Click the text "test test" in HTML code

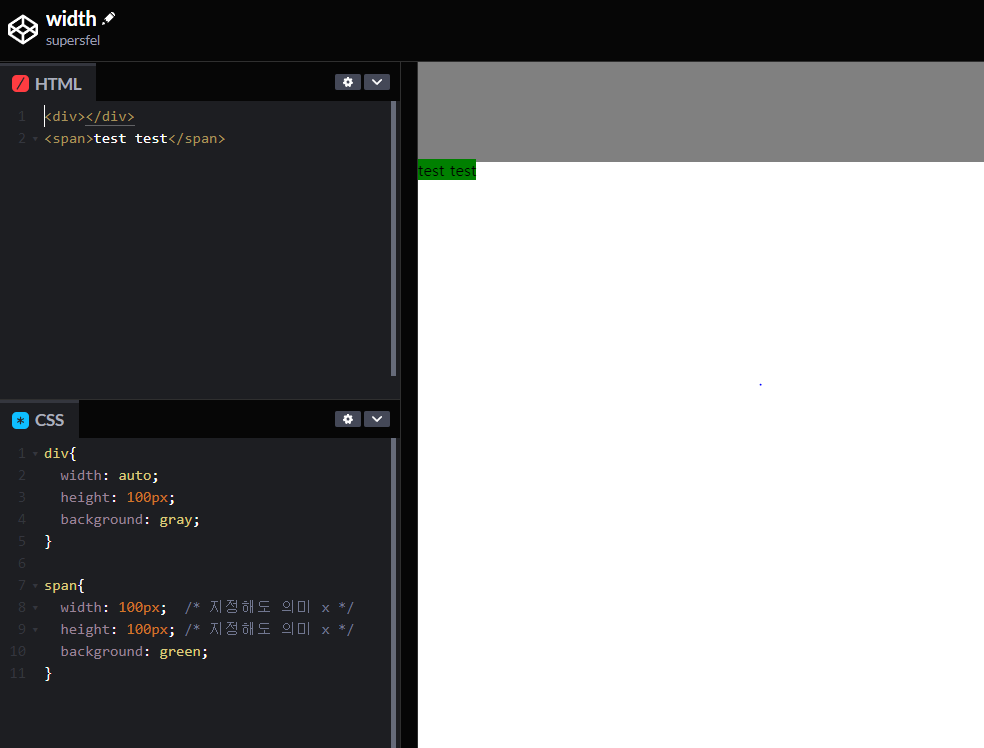[x=131, y=139]
